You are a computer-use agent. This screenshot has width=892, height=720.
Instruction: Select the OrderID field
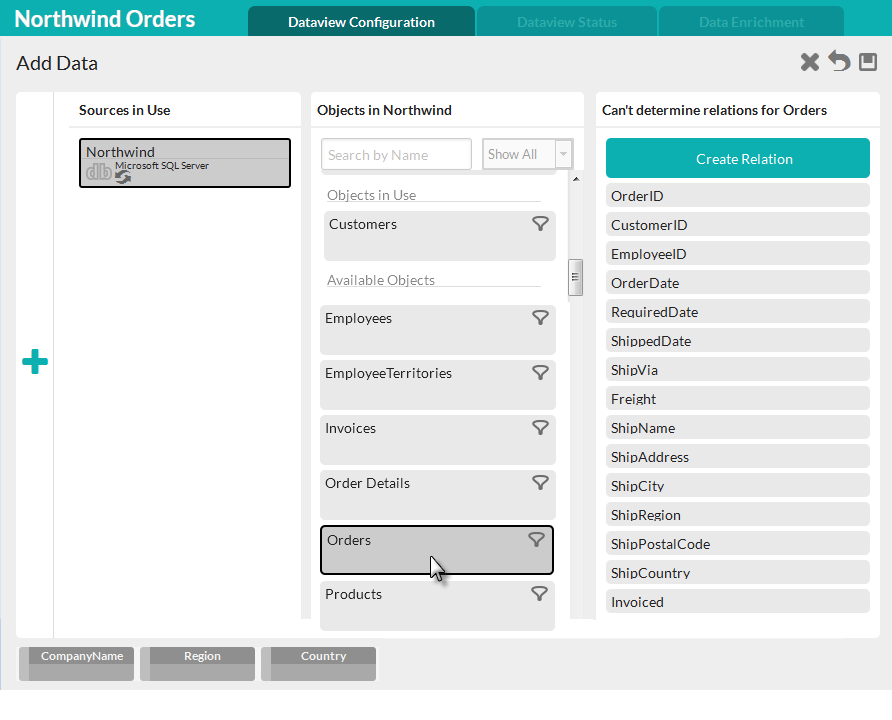point(737,196)
